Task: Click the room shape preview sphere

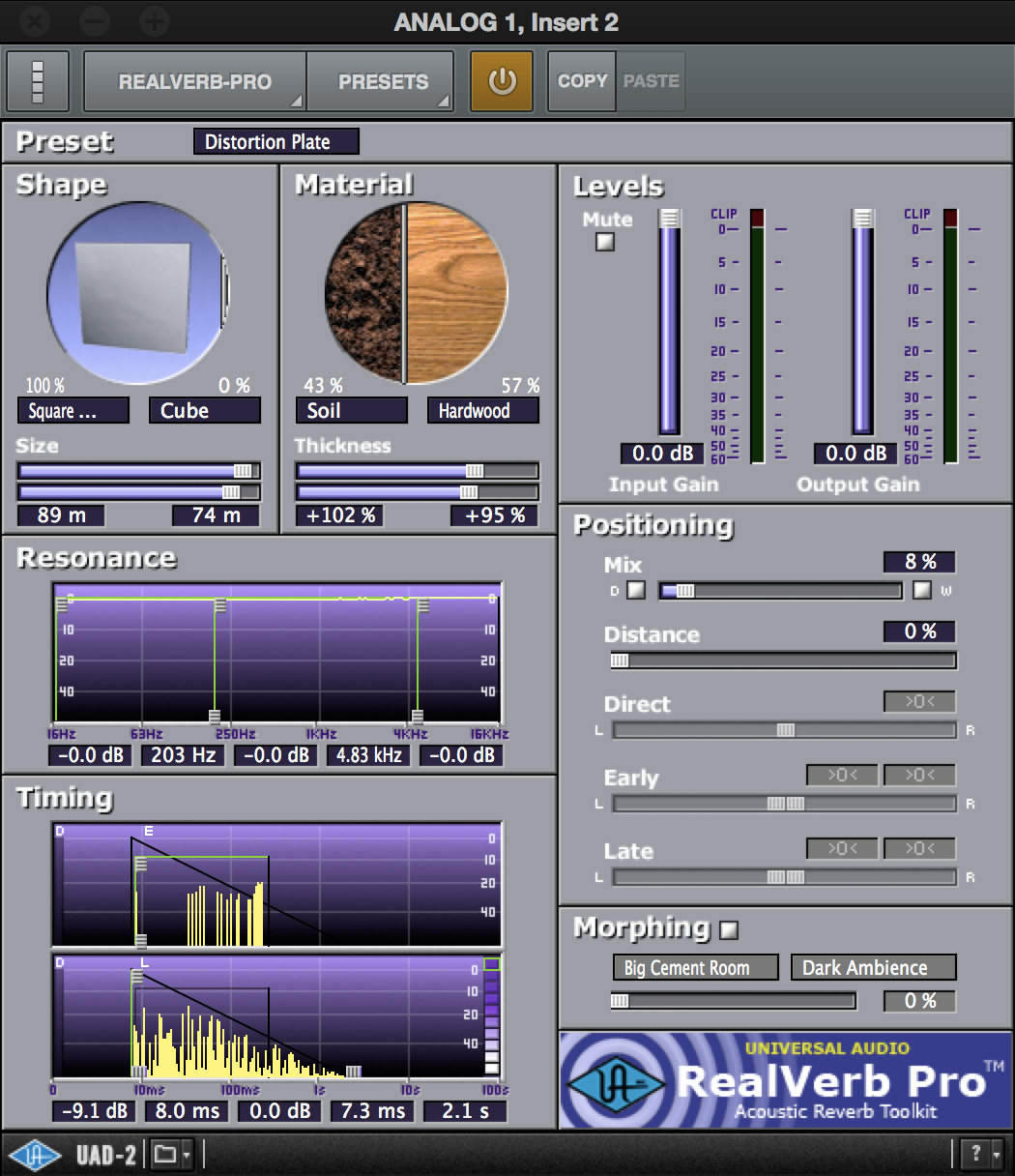Action: (x=137, y=292)
